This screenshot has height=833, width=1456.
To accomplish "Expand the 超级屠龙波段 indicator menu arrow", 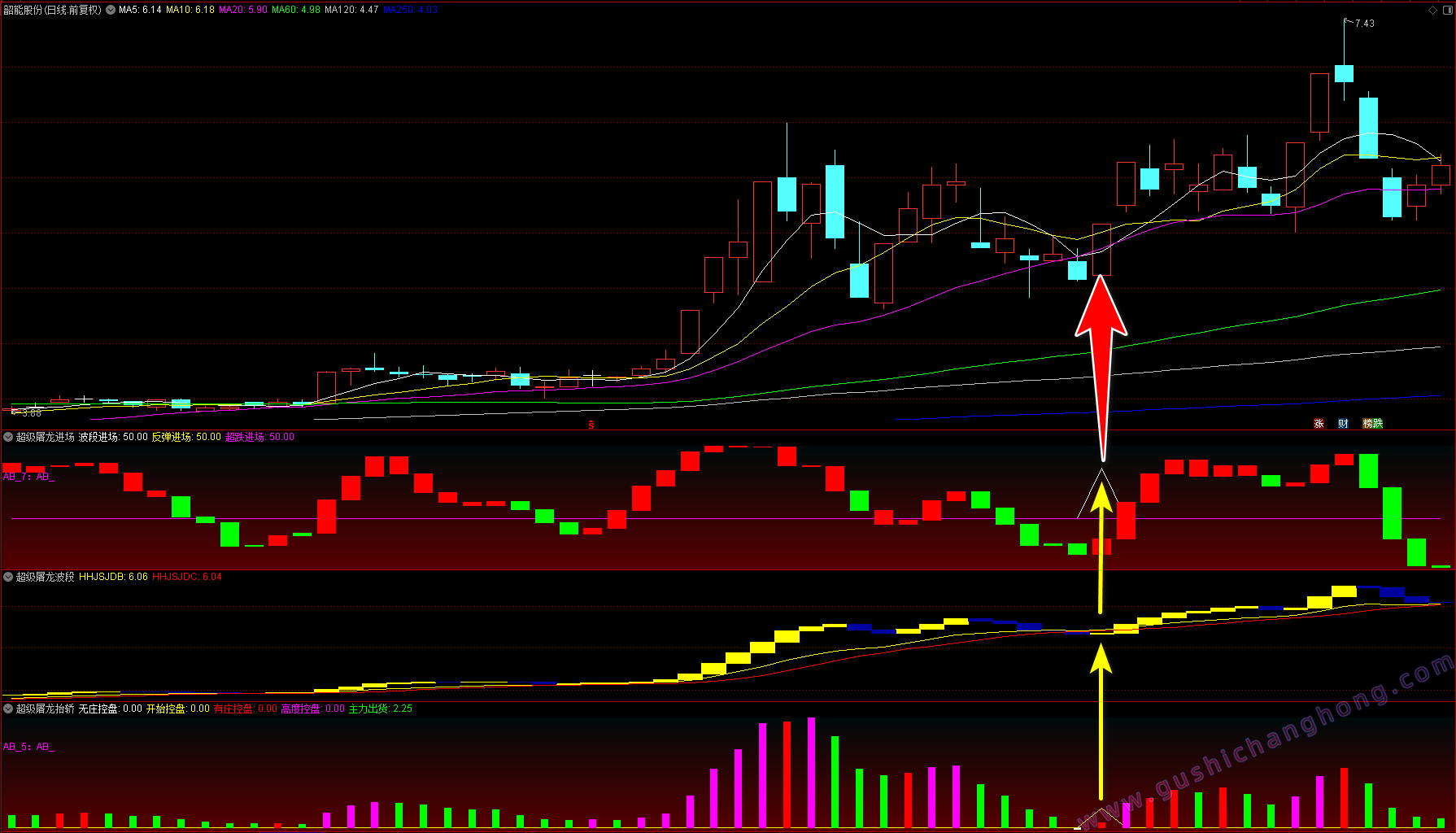I will pyautogui.click(x=8, y=577).
